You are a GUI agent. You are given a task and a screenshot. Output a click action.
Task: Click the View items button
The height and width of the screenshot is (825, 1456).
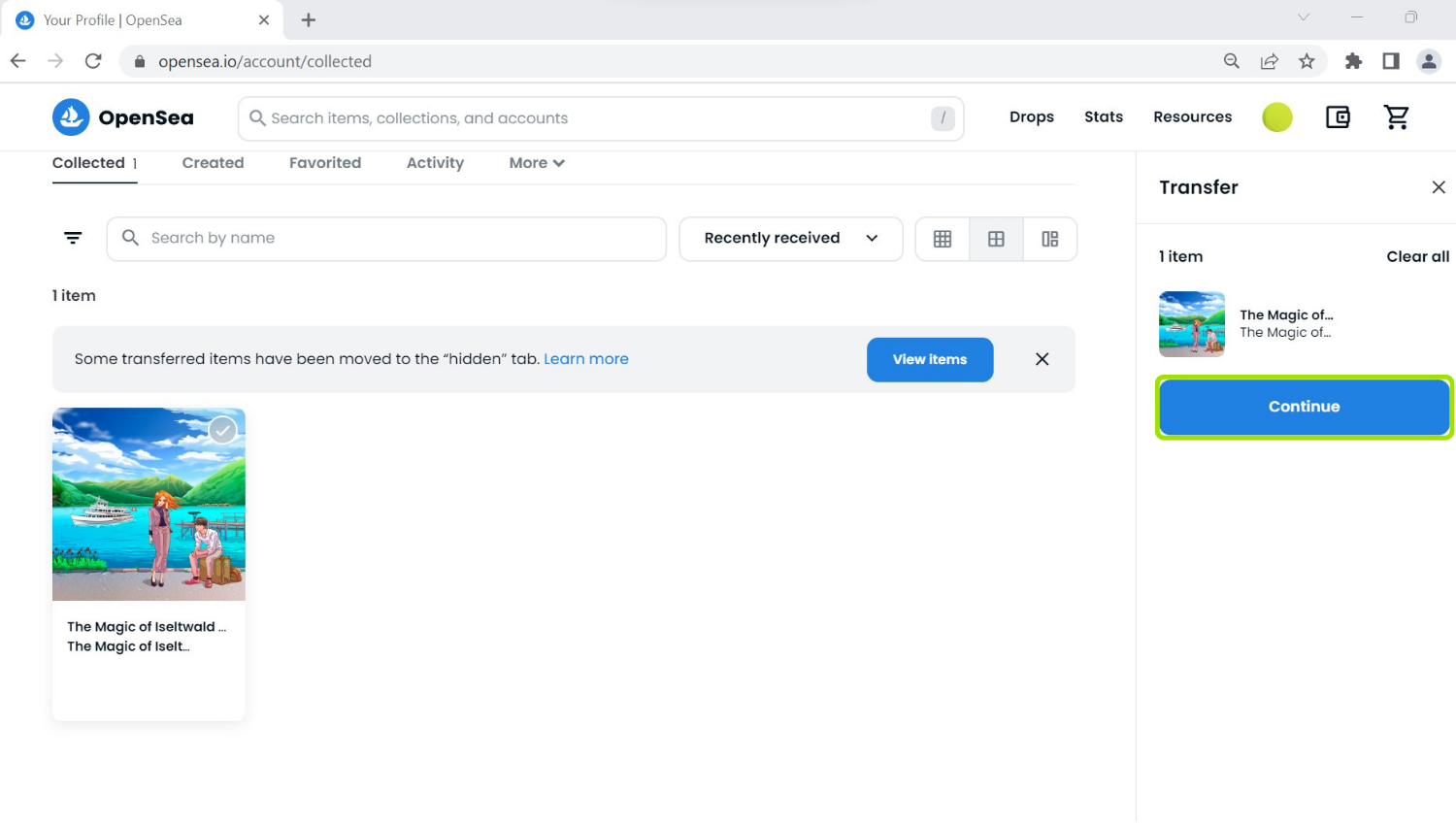tap(930, 359)
